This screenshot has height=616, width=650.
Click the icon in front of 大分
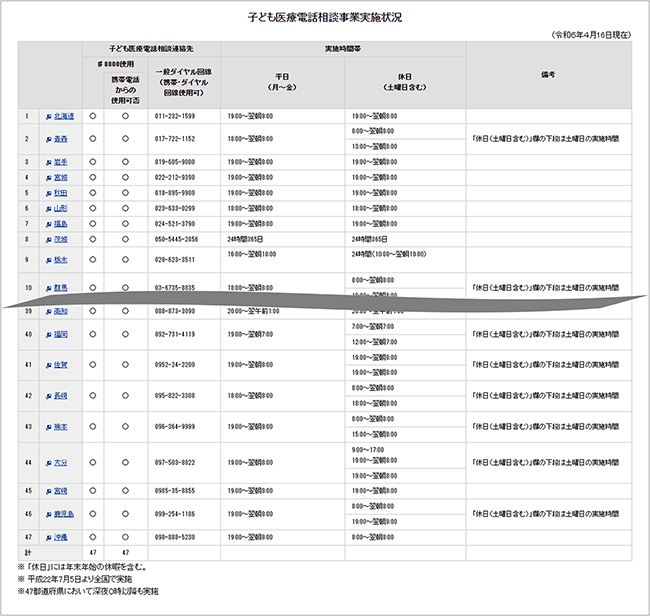[48, 463]
